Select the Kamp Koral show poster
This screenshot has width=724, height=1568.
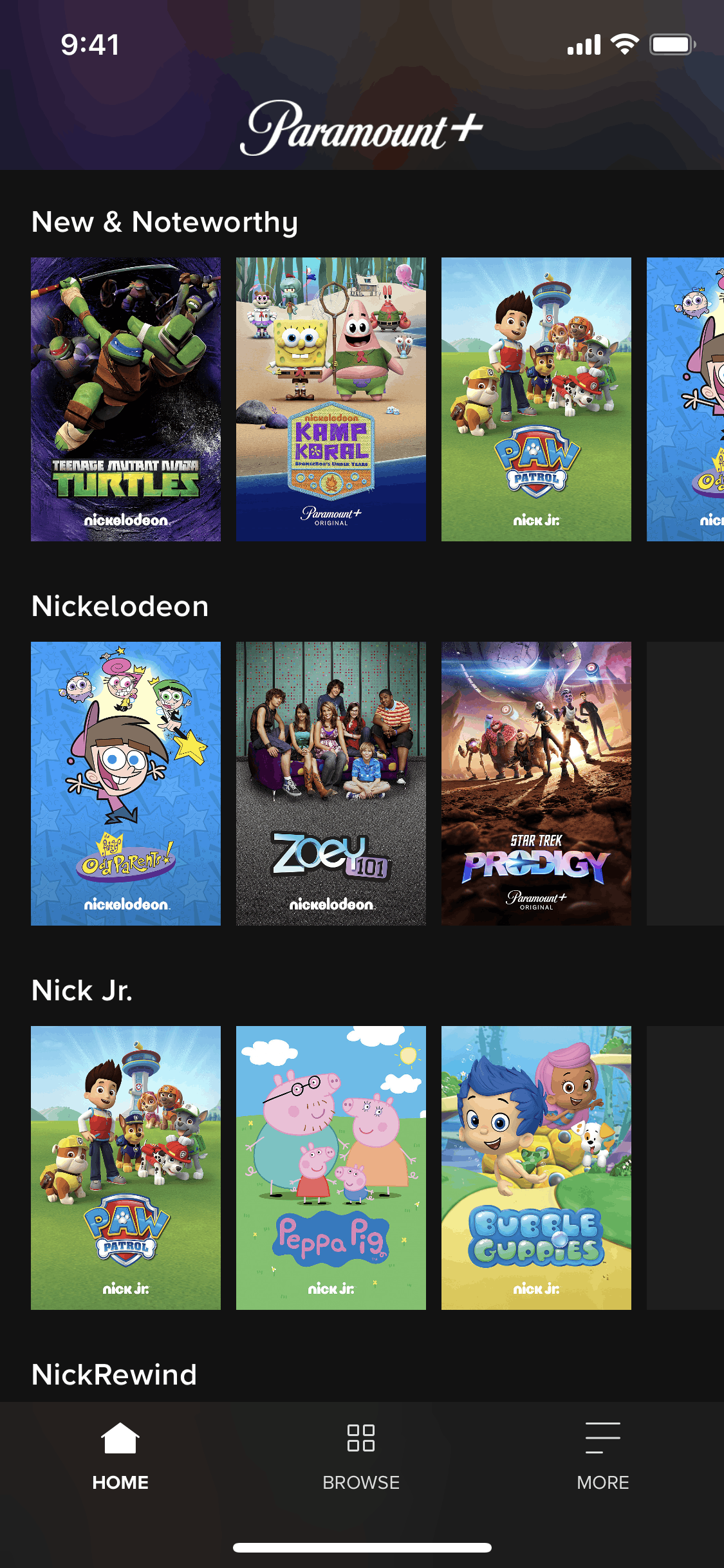click(x=331, y=399)
